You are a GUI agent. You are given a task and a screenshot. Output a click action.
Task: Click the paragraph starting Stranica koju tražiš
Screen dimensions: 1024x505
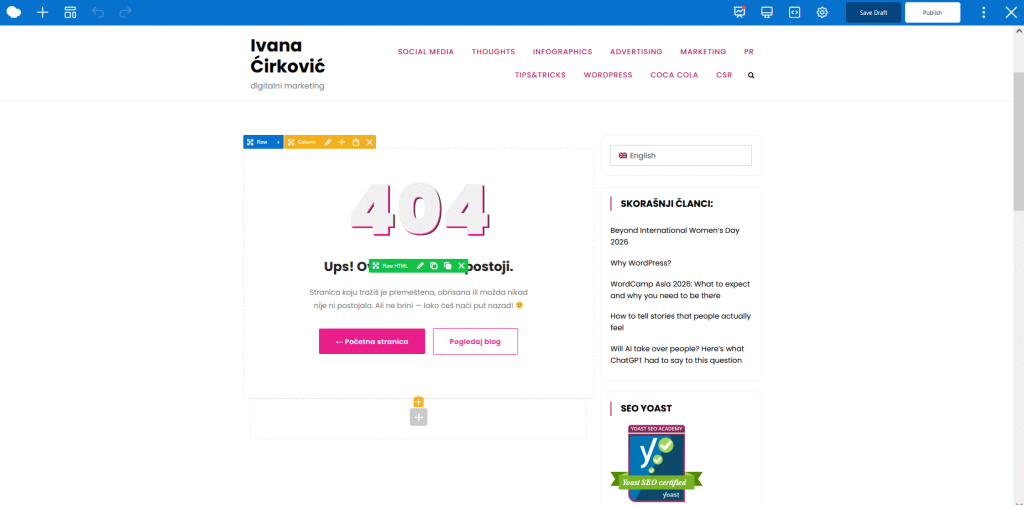pos(418,299)
